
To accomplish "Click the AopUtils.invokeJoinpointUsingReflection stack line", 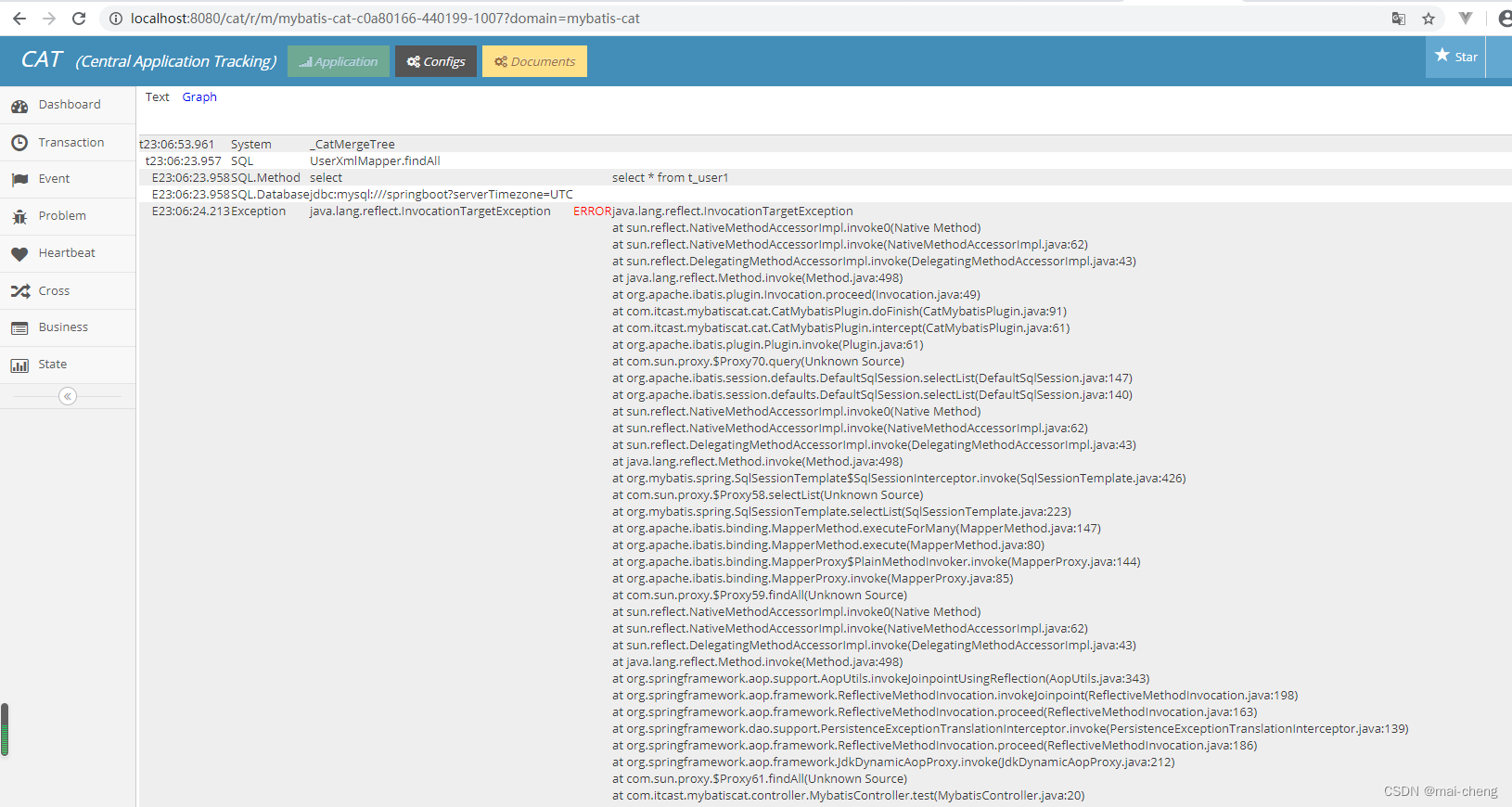I will click(881, 678).
